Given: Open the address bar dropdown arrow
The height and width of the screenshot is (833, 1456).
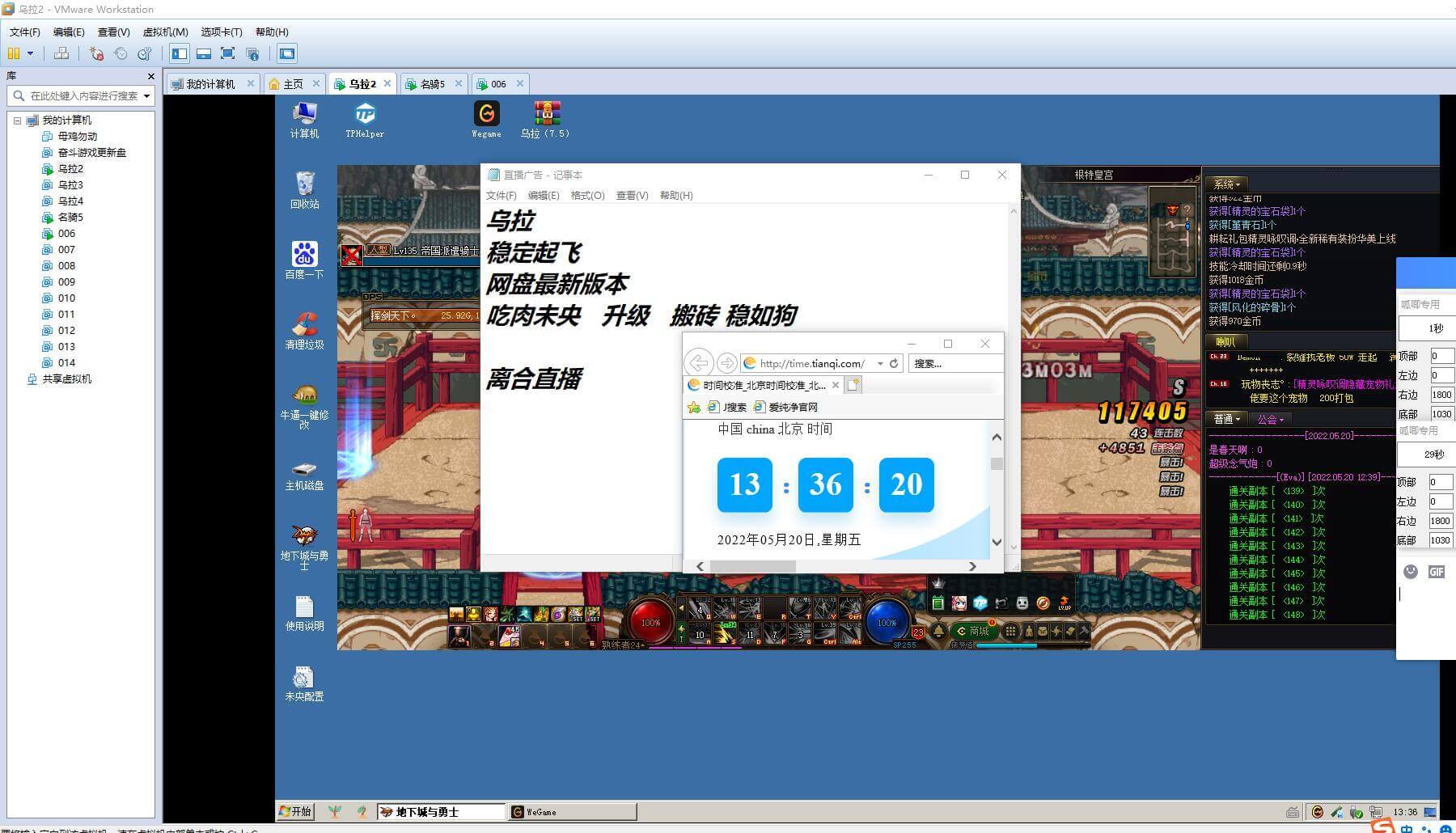Looking at the screenshot, I should 880,363.
